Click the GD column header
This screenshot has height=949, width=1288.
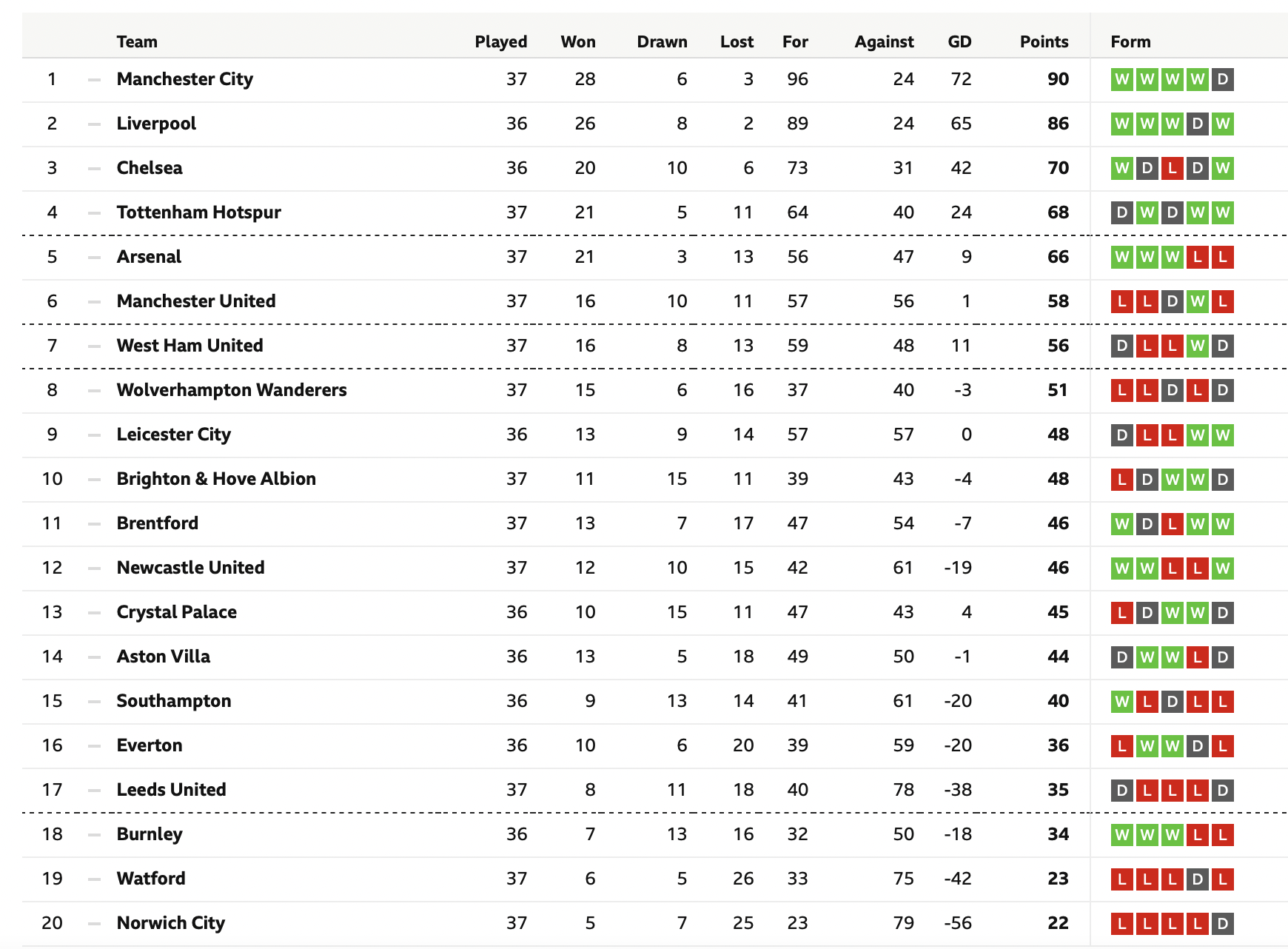(x=959, y=41)
